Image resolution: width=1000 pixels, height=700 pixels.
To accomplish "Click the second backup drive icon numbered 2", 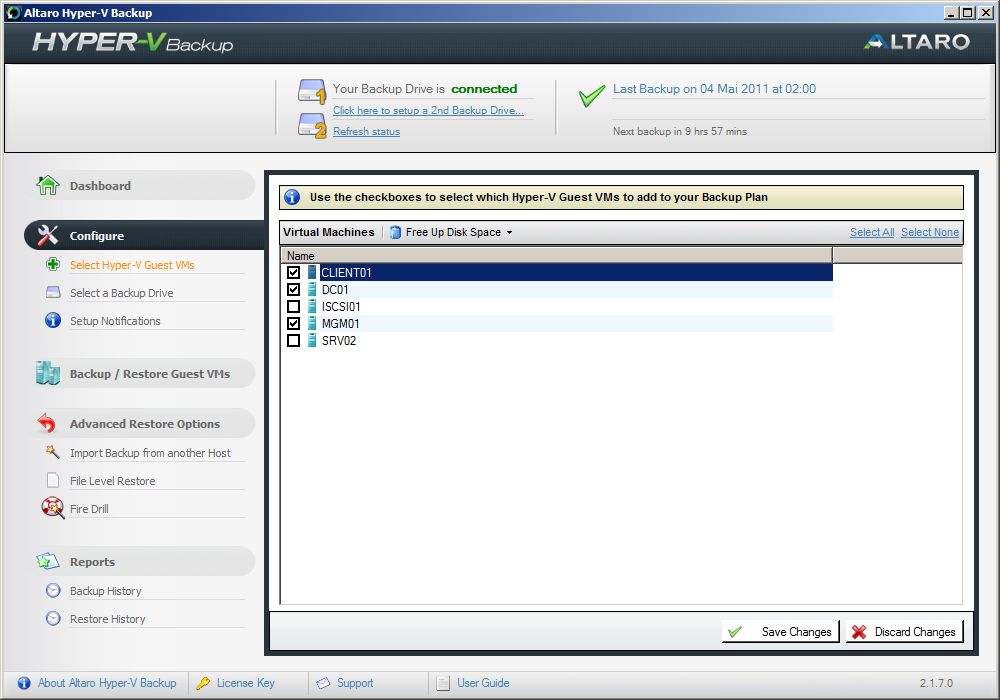I will [x=312, y=125].
